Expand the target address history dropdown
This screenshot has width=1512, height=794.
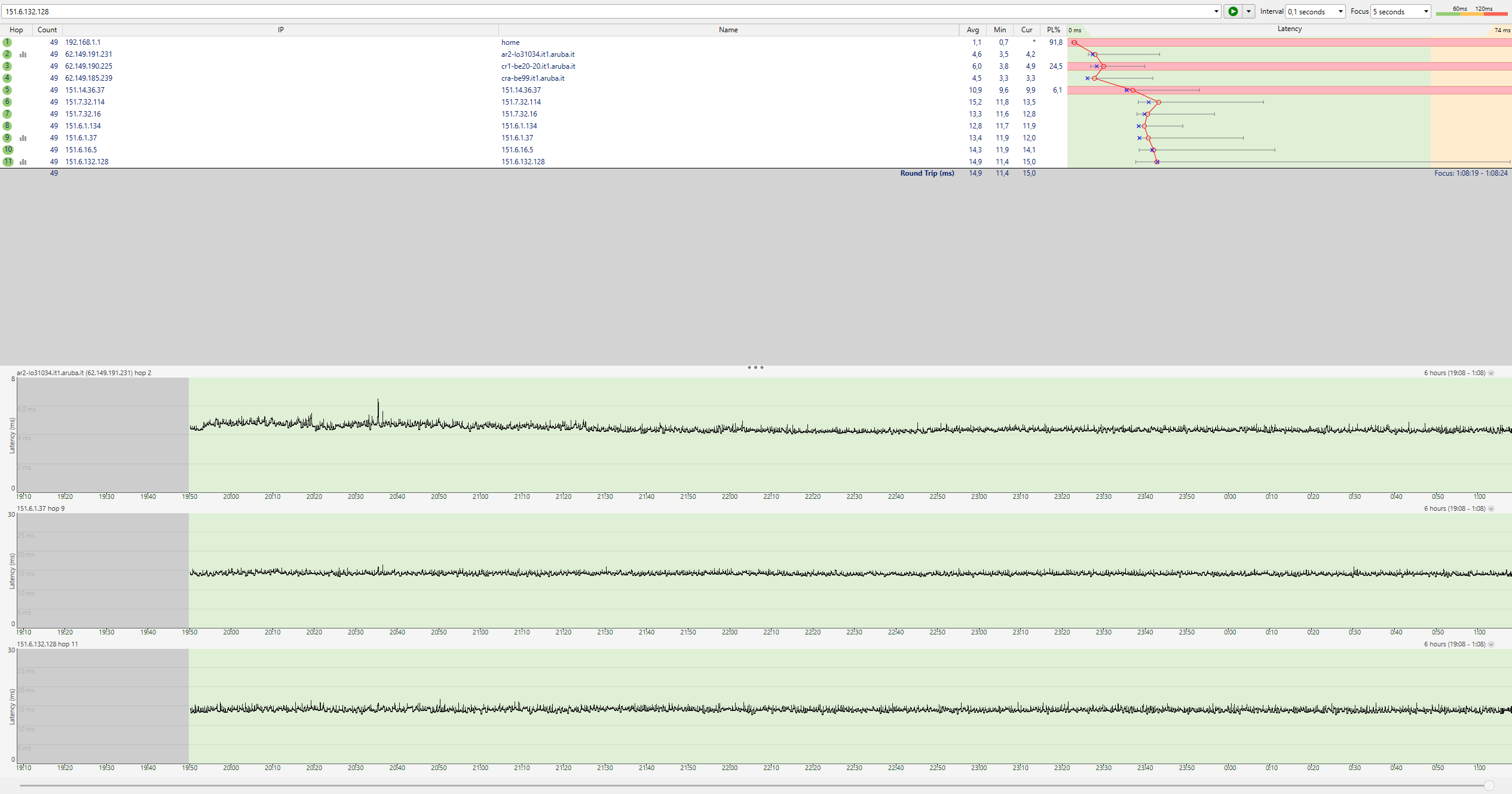(1216, 11)
